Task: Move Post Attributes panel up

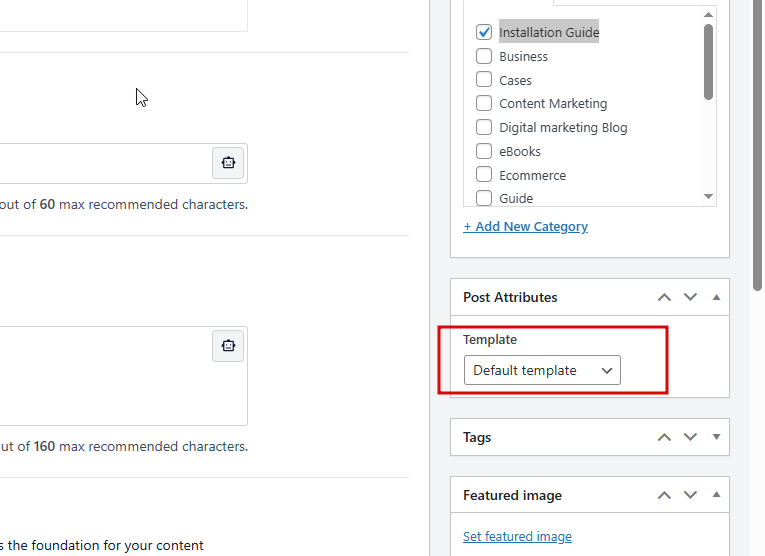Action: [664, 297]
